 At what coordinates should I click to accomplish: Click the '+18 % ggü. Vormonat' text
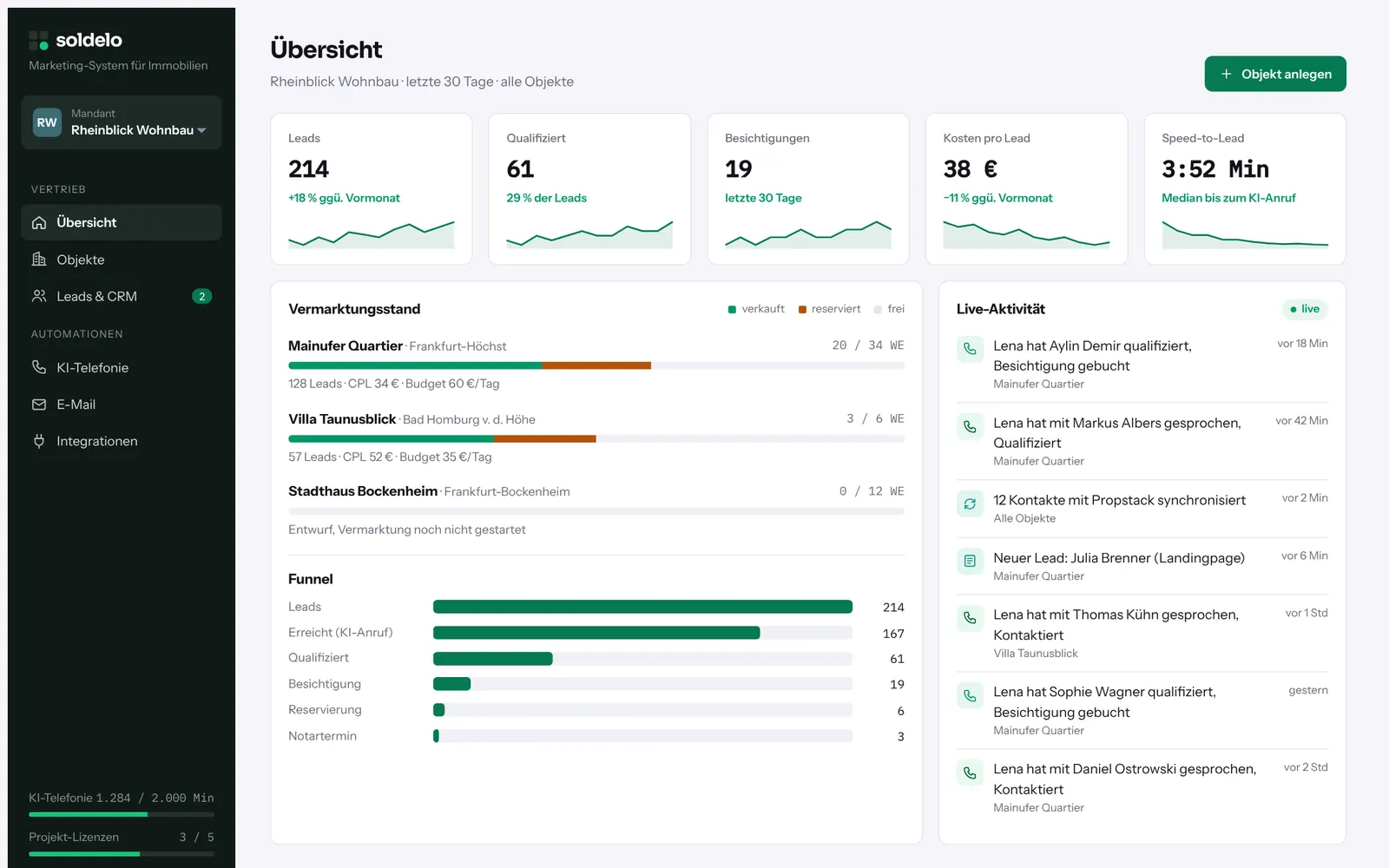tap(344, 198)
